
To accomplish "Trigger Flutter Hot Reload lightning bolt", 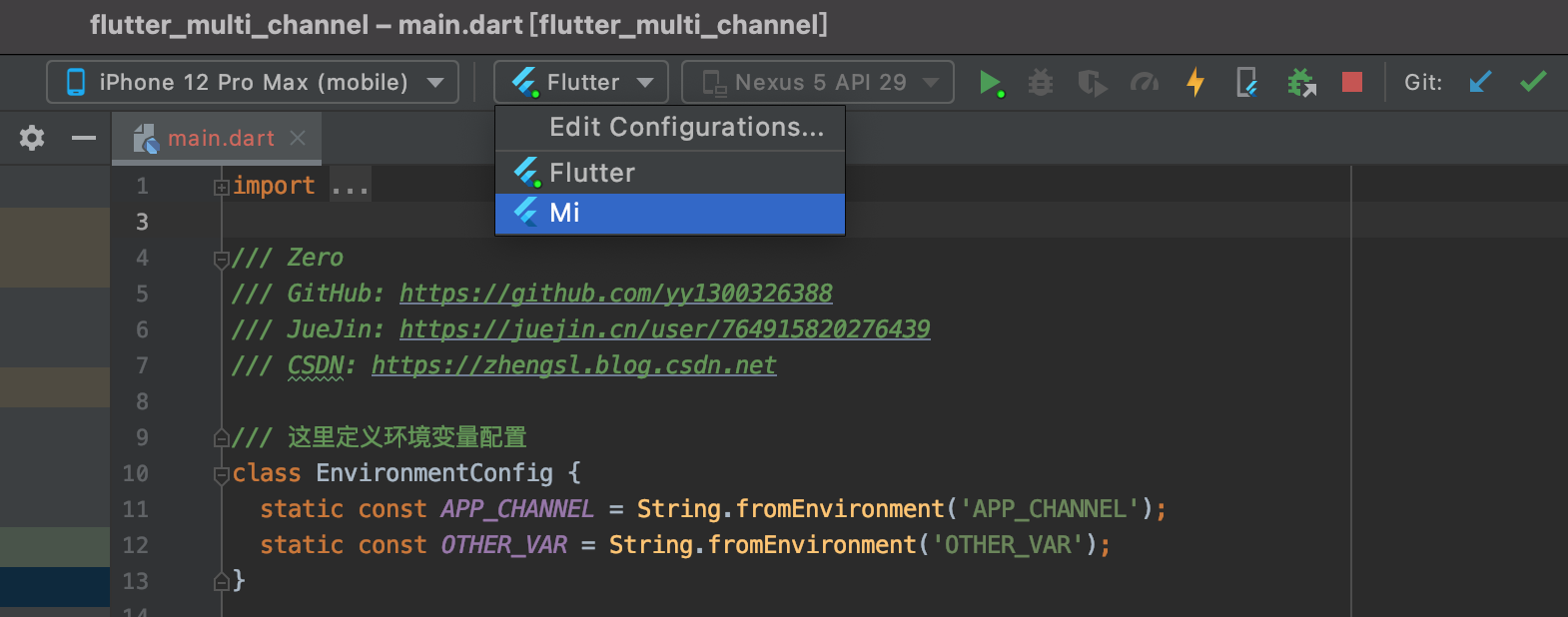I will [x=1195, y=82].
